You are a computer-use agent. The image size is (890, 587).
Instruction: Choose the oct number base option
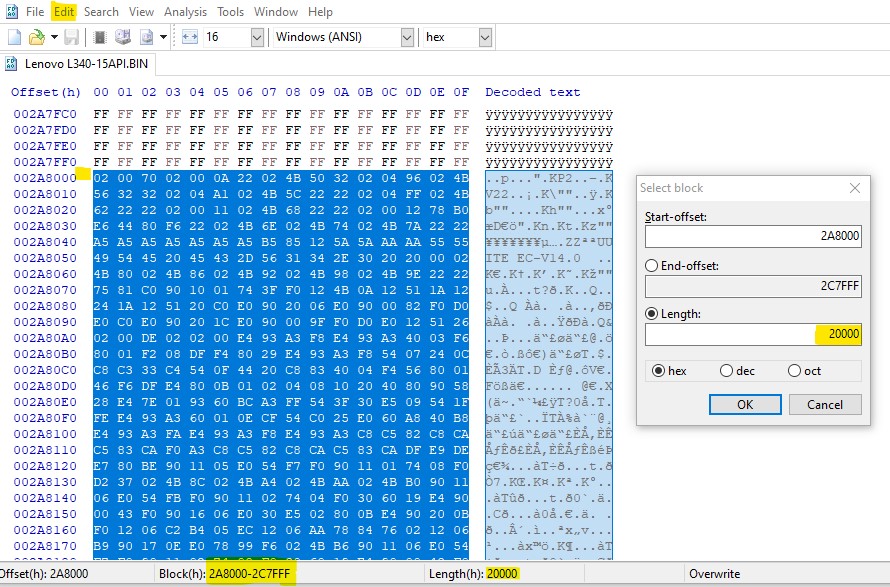[x=795, y=370]
